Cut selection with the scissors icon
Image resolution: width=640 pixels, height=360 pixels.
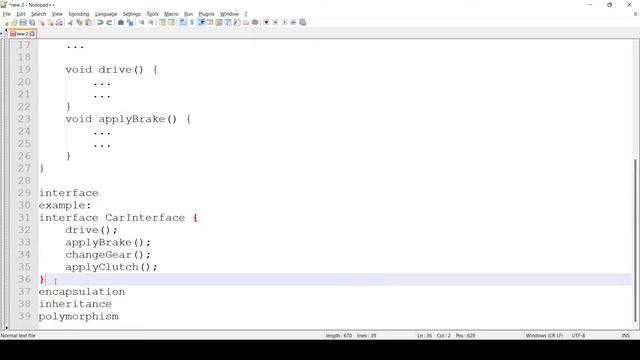(x=70, y=22)
